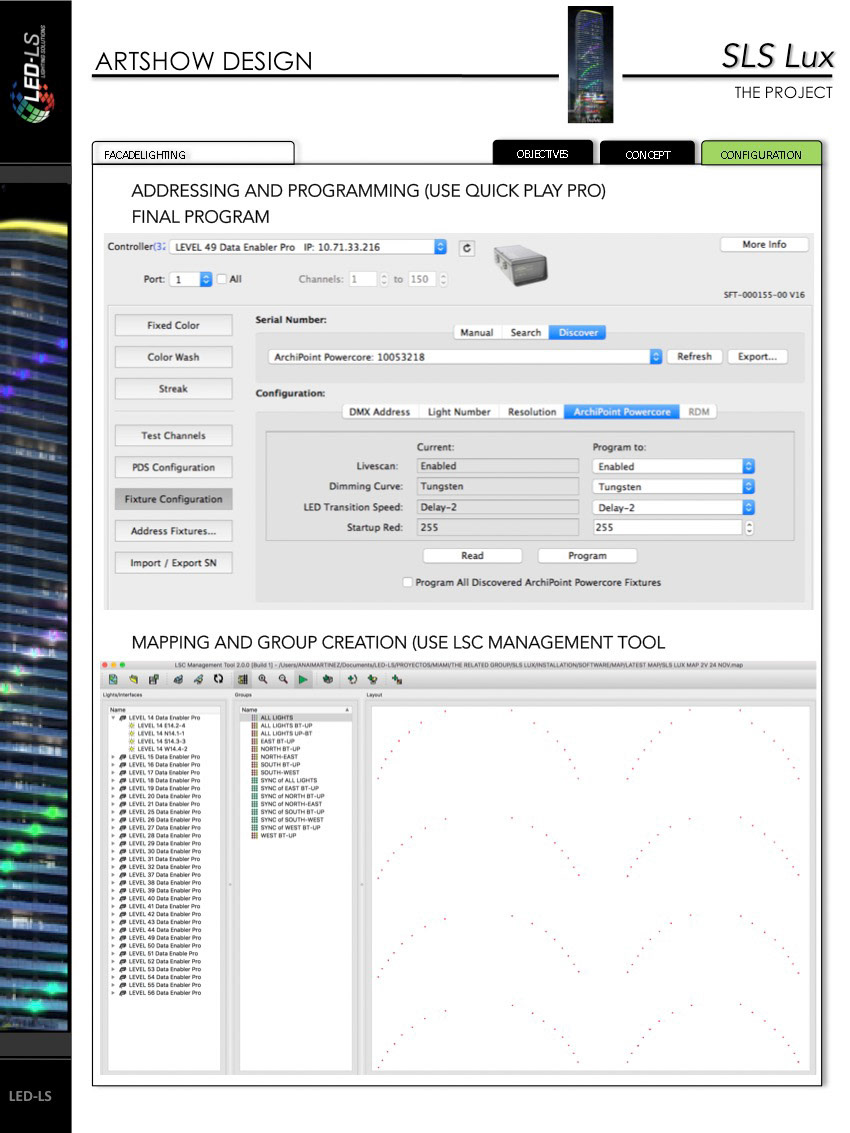Click the grid icon next to ALL LIGHTS group
This screenshot has height=1133, width=850.
[x=254, y=718]
